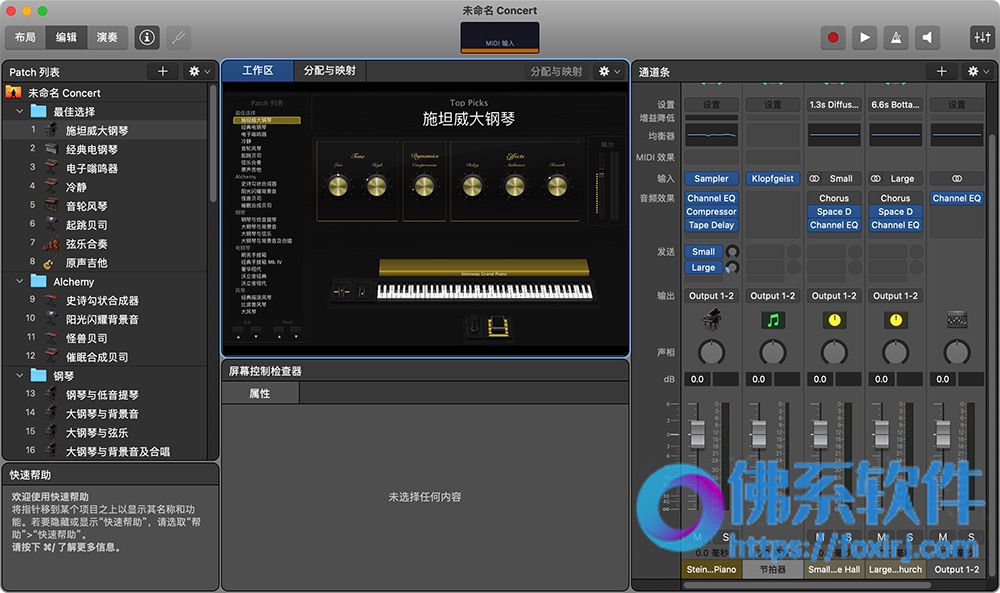Open the mixer sliders icon at top right

pyautogui.click(x=982, y=38)
